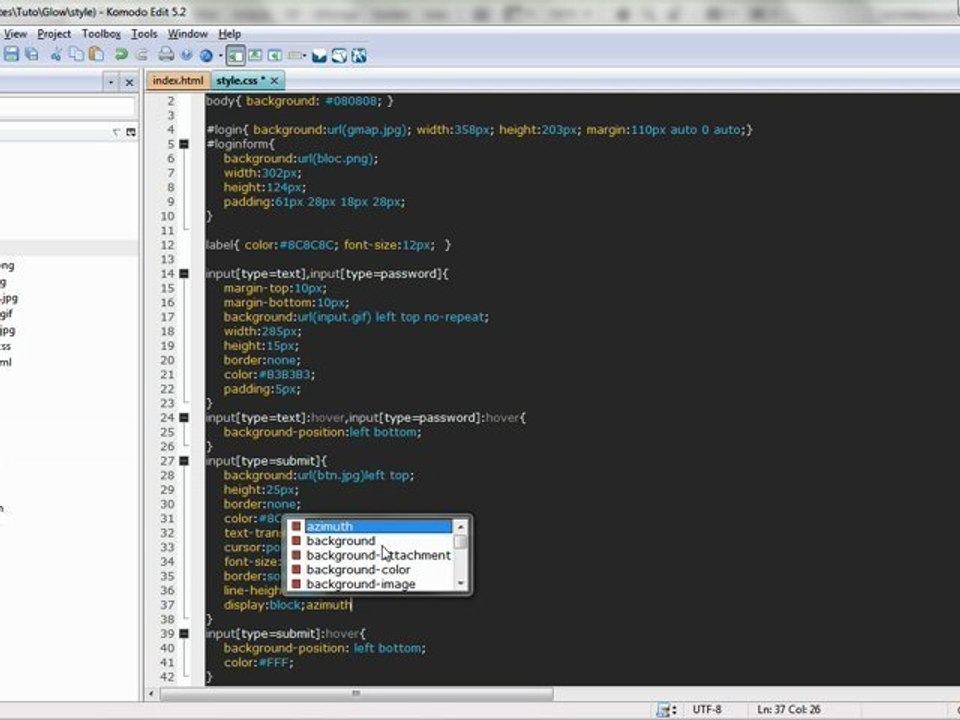Viewport: 960px width, 720px height.
Task: Click url(btn.jpg) on line 28
Action: (331, 476)
